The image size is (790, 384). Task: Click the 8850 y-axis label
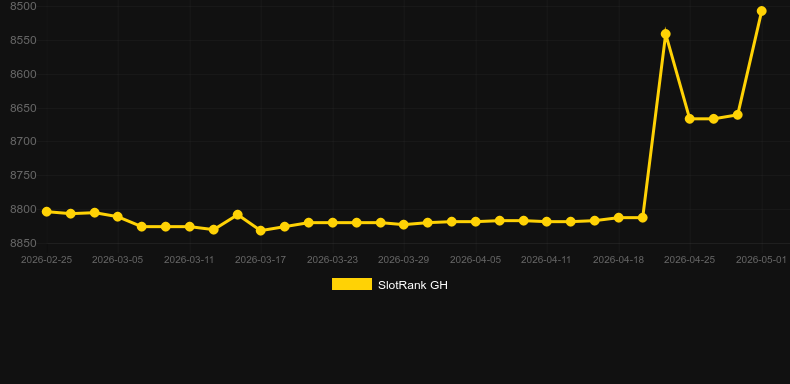click(x=23, y=243)
